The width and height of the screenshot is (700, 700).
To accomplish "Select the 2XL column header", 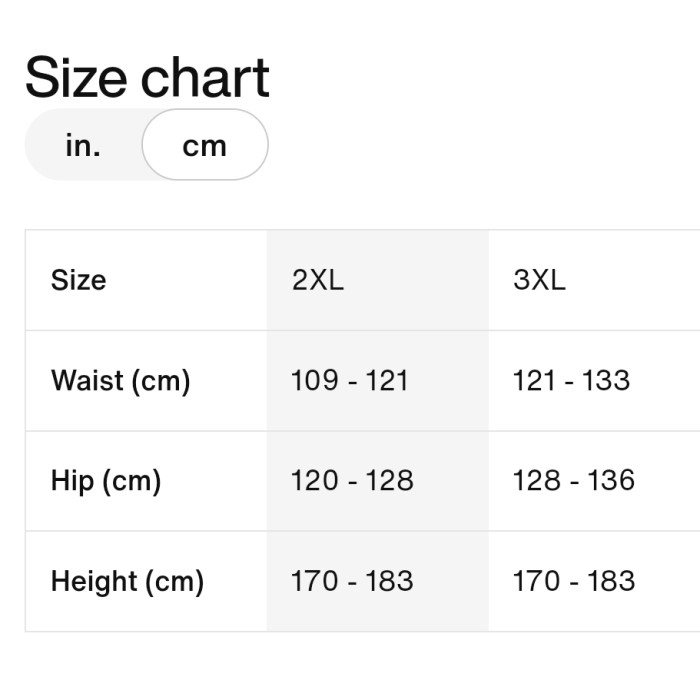I will coord(317,280).
